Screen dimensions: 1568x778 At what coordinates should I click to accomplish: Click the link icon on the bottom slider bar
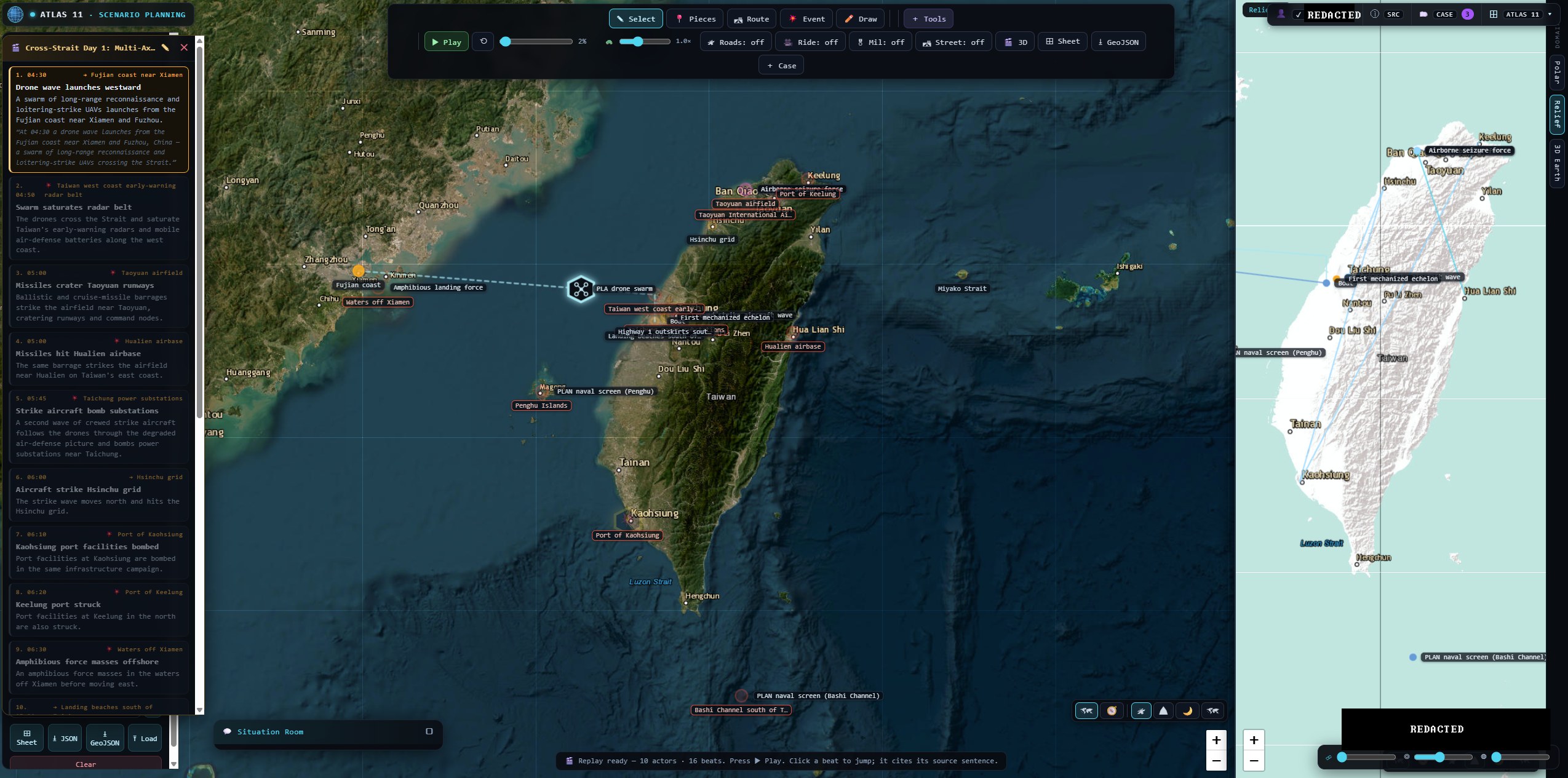(1328, 757)
